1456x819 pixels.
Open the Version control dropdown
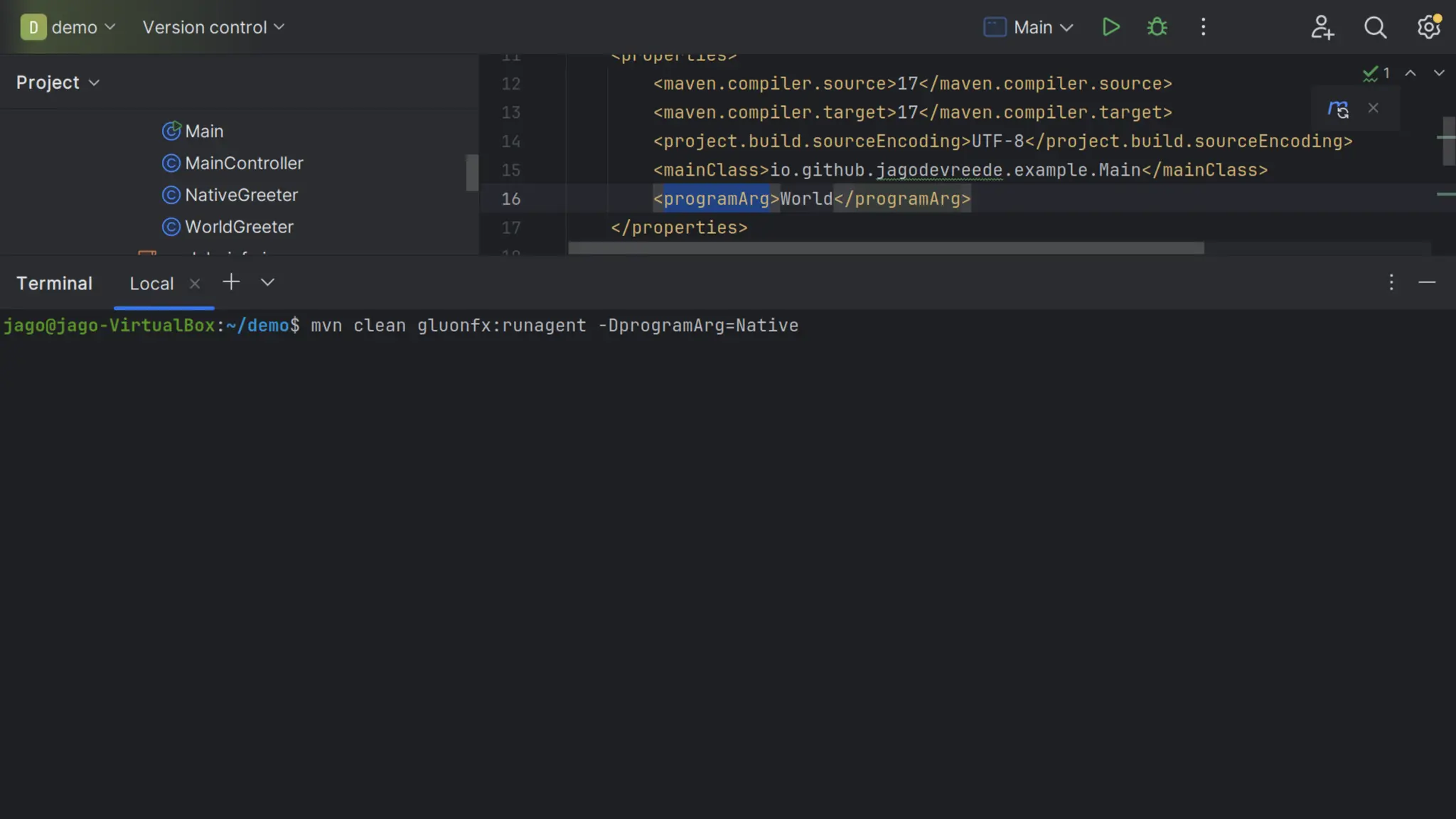pos(213,27)
